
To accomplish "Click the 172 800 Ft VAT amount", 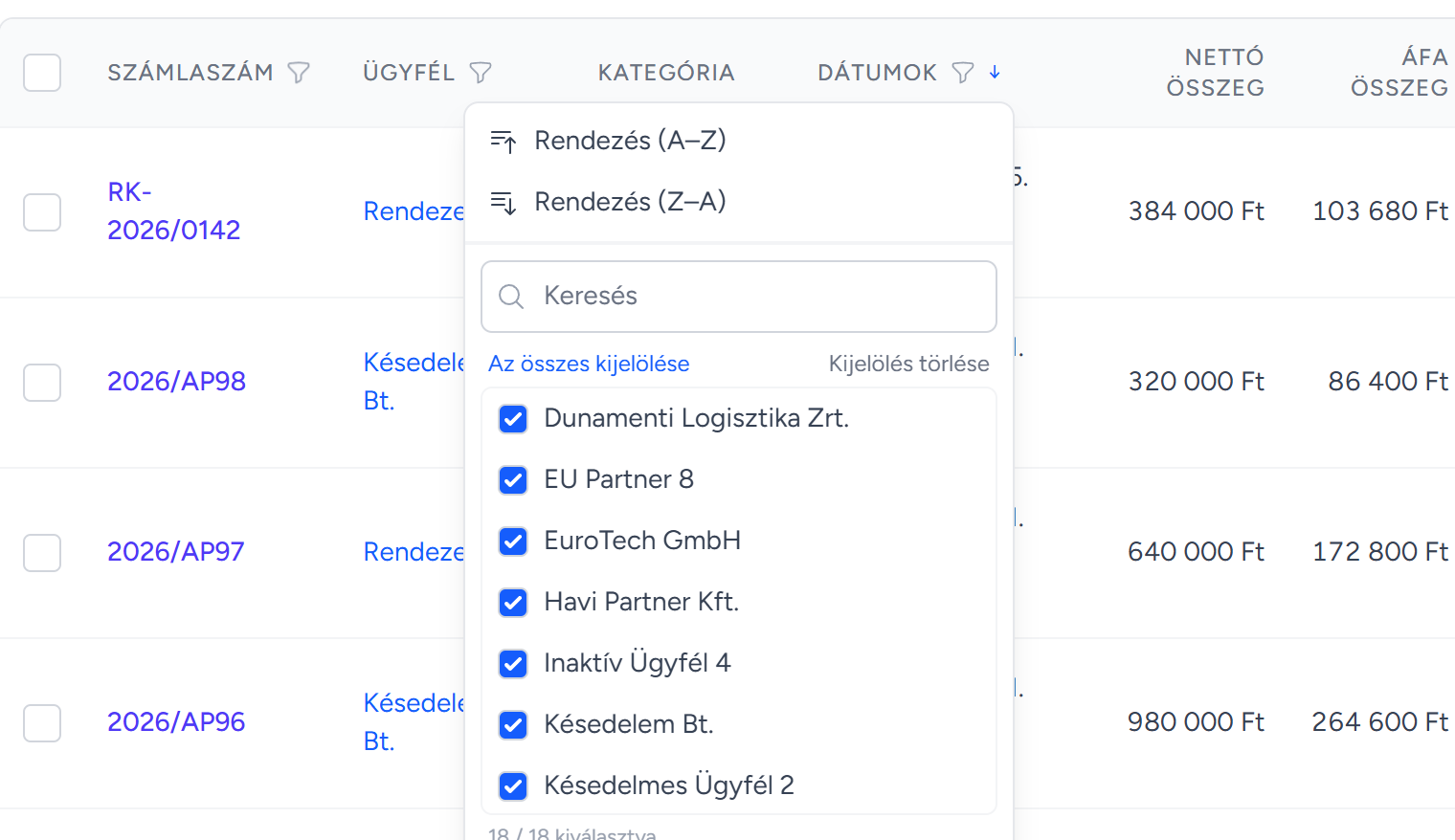I will pyautogui.click(x=1379, y=551).
